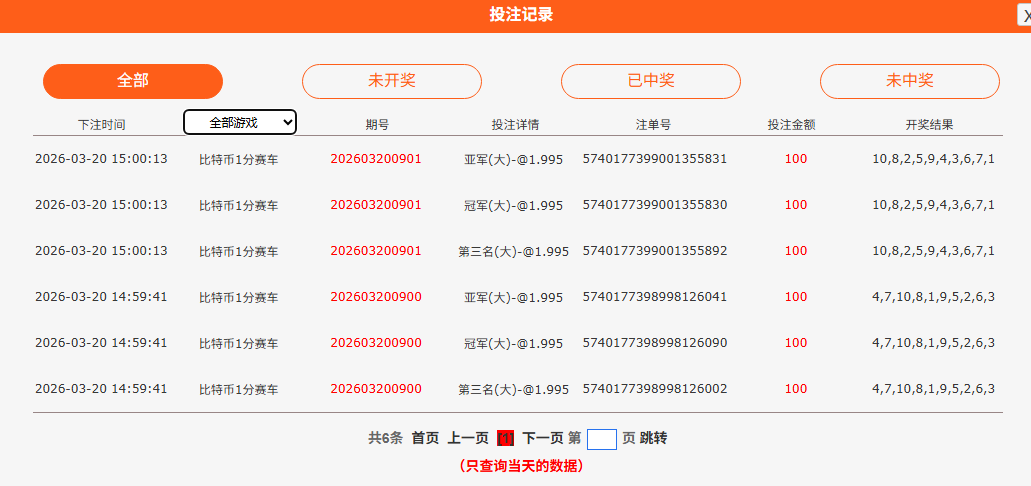This screenshot has height=486, width=1031.
Task: Click 期号 202603200900 in the last row
Action: click(x=376, y=389)
